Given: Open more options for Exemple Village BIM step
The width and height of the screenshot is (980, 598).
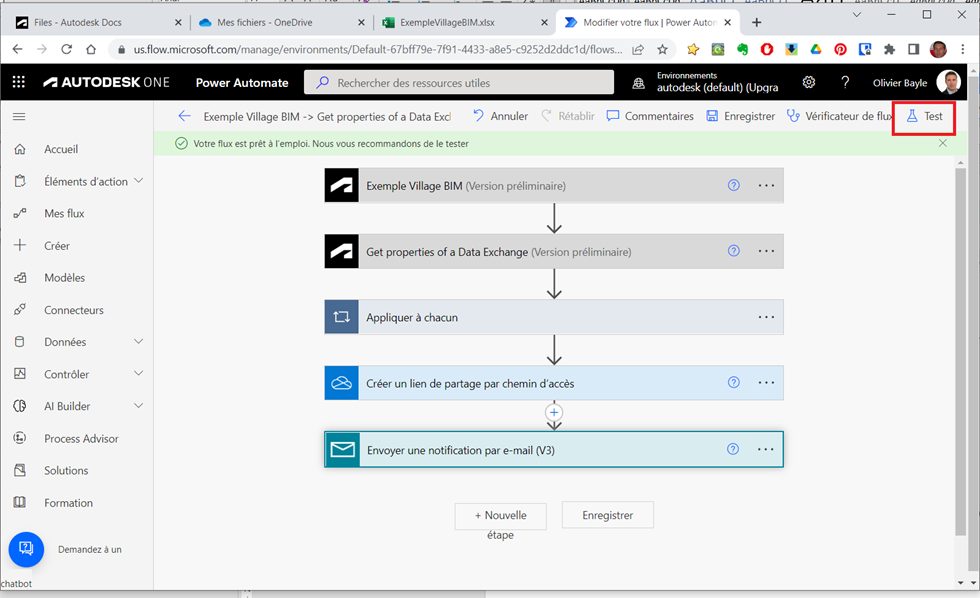Looking at the screenshot, I should click(x=766, y=185).
